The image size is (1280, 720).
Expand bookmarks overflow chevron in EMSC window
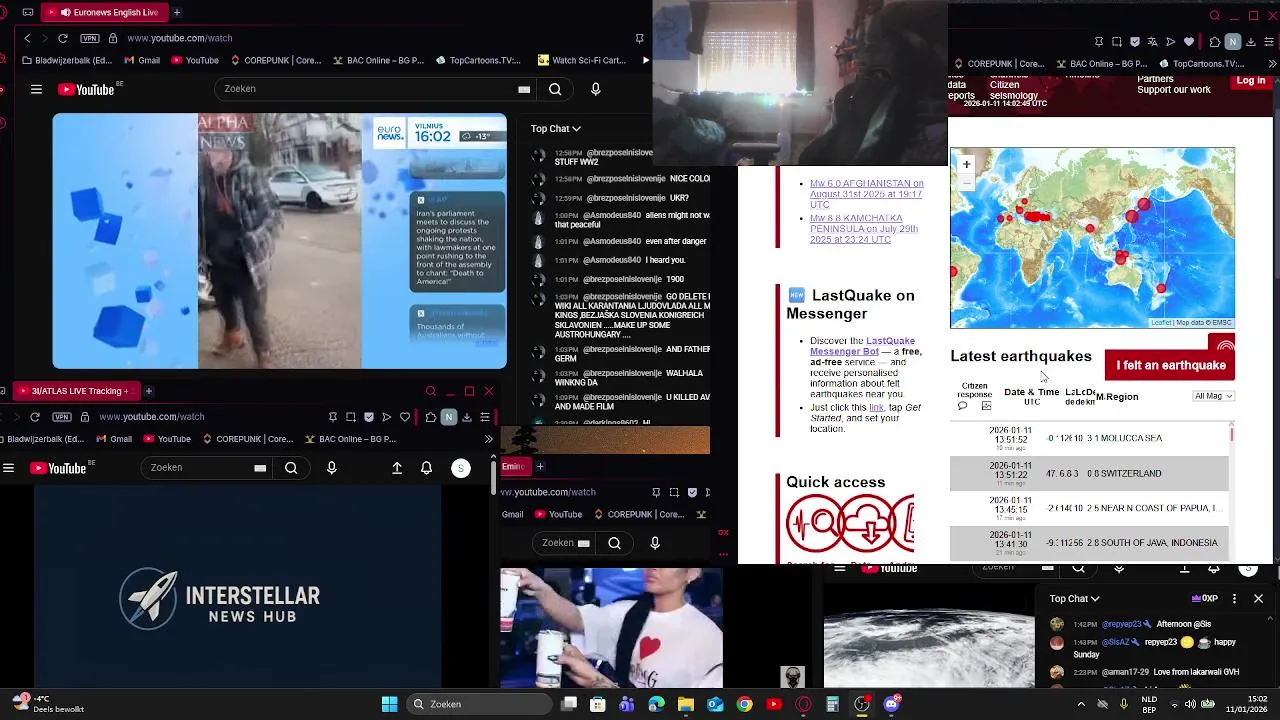1274,64
